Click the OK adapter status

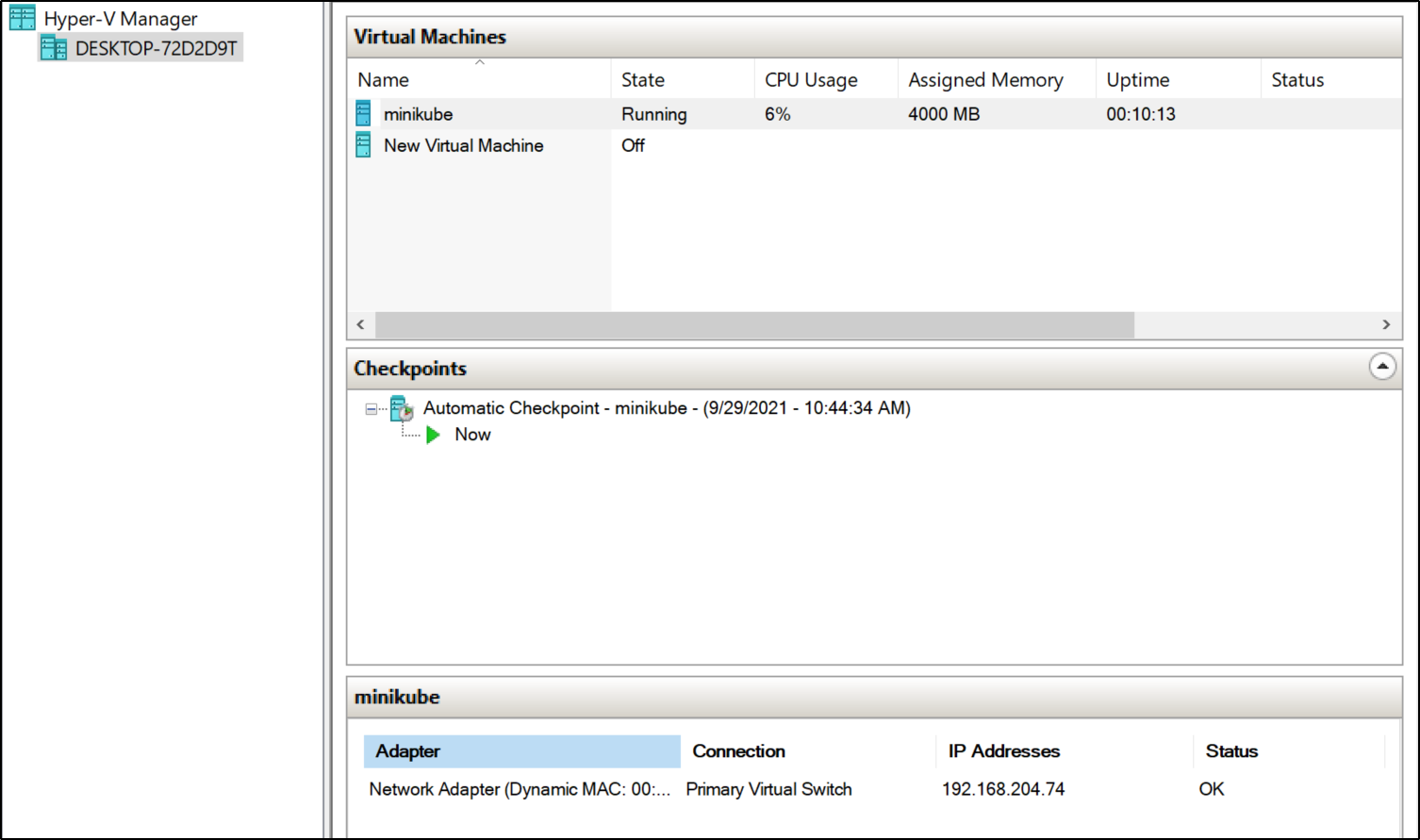click(1212, 789)
